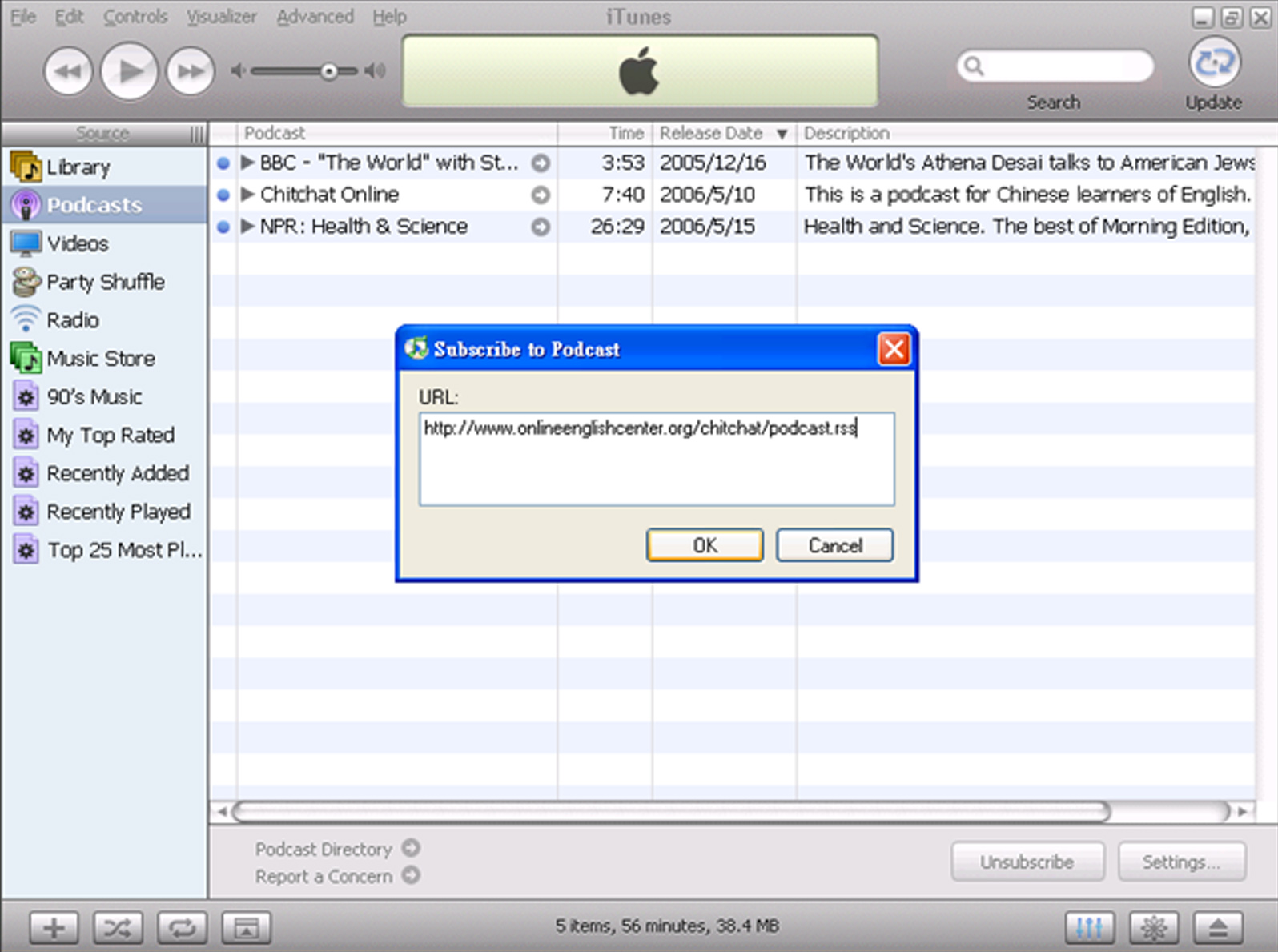
Task: Click blue unplayed dot of NPR podcast
Action: click(x=223, y=227)
